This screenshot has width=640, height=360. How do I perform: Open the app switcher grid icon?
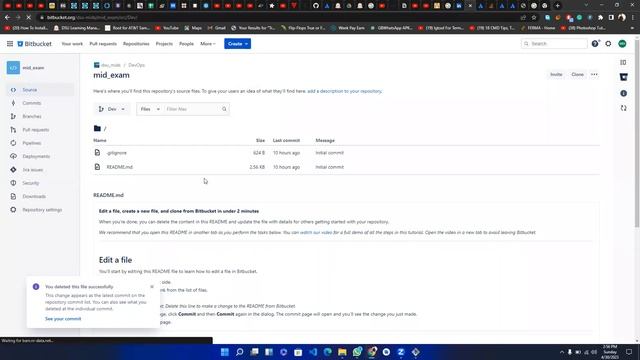point(10,44)
